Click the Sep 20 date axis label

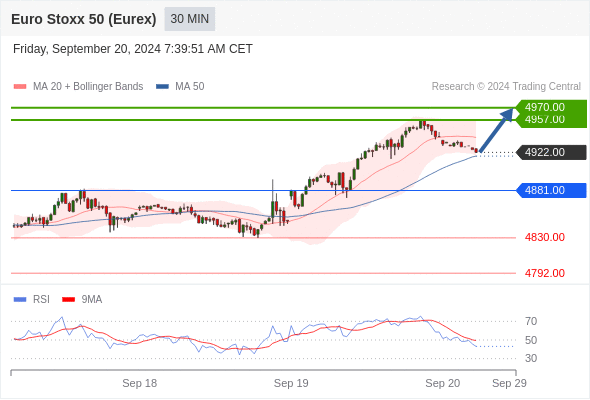pyautogui.click(x=442, y=383)
